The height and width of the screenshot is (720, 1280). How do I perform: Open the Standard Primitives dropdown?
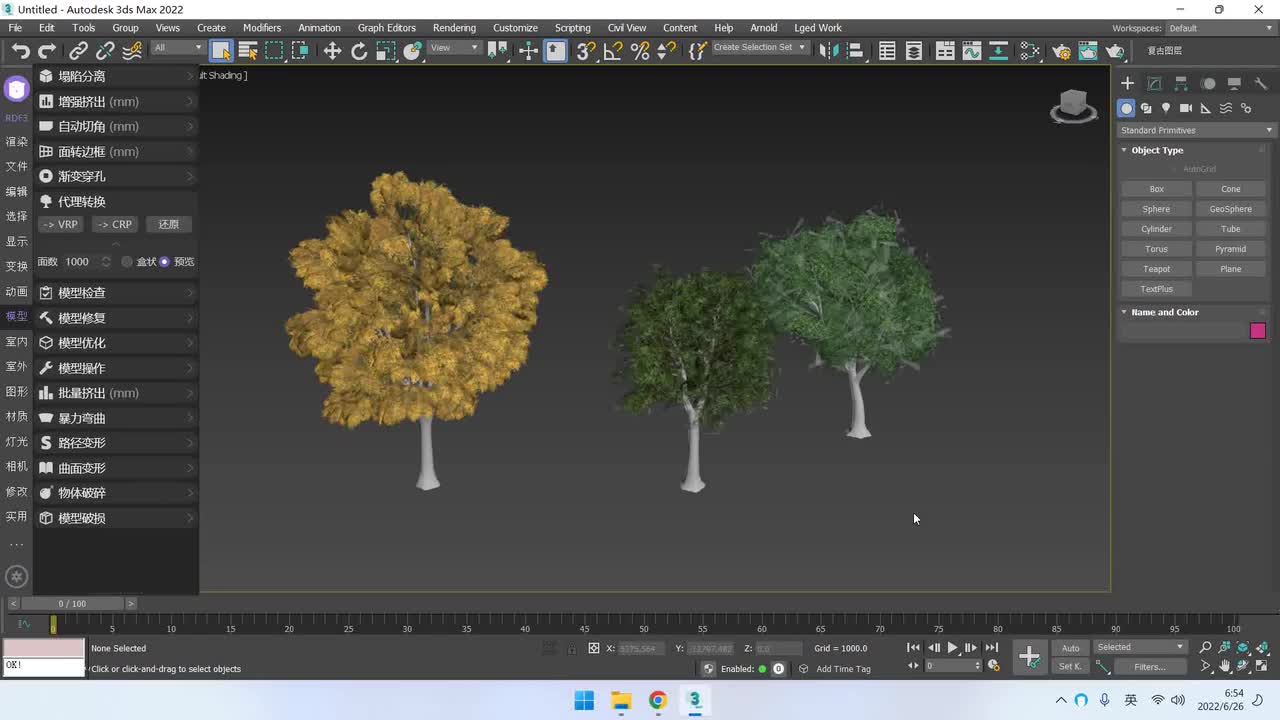click(x=1196, y=130)
